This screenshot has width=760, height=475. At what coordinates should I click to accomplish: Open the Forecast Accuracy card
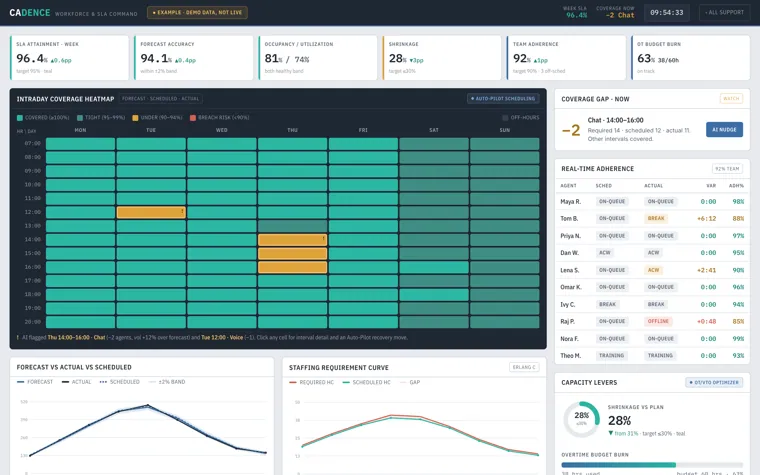(x=193, y=57)
